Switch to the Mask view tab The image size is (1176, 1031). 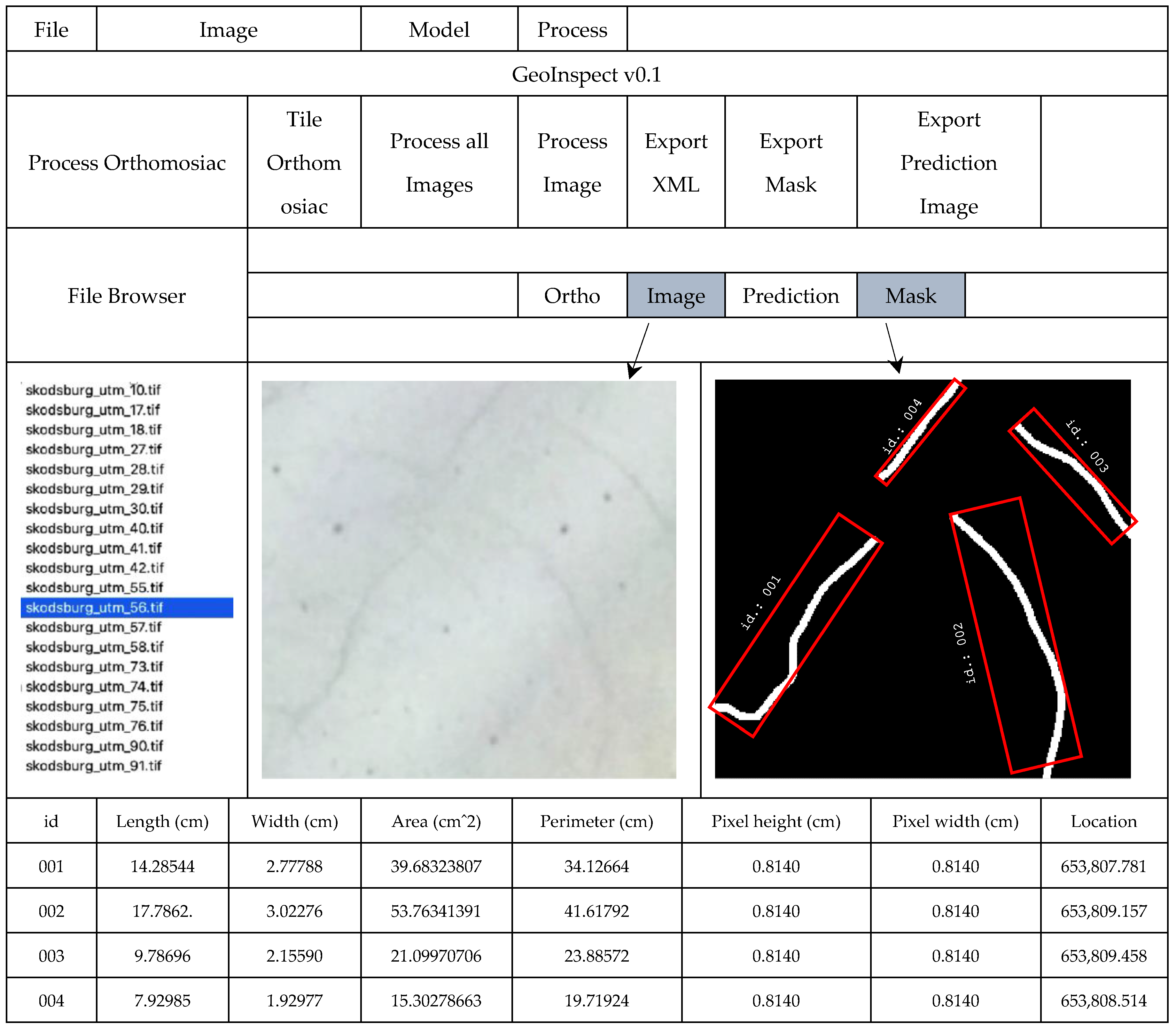[910, 296]
